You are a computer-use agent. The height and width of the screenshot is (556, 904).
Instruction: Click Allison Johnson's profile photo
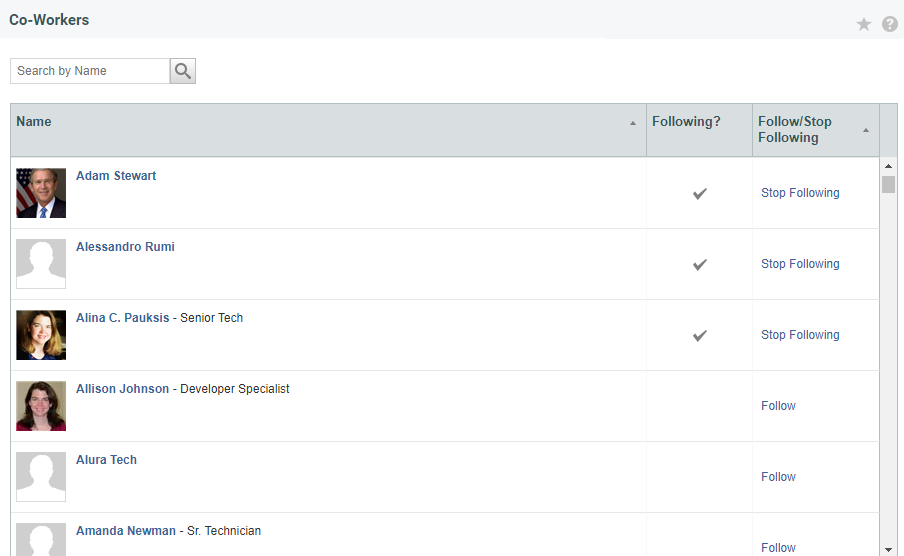(41, 406)
